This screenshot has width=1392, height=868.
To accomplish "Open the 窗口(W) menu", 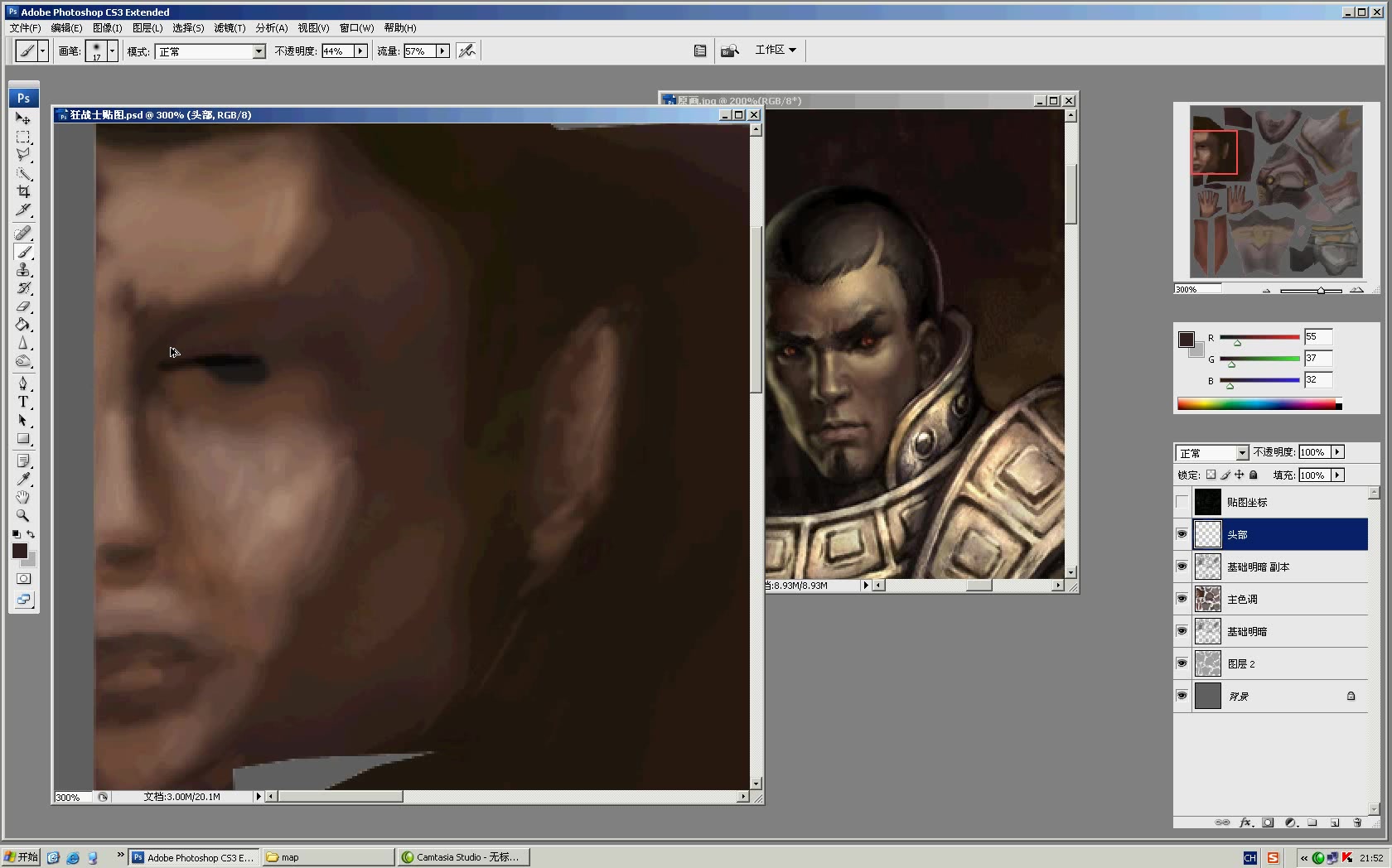I will [356, 28].
